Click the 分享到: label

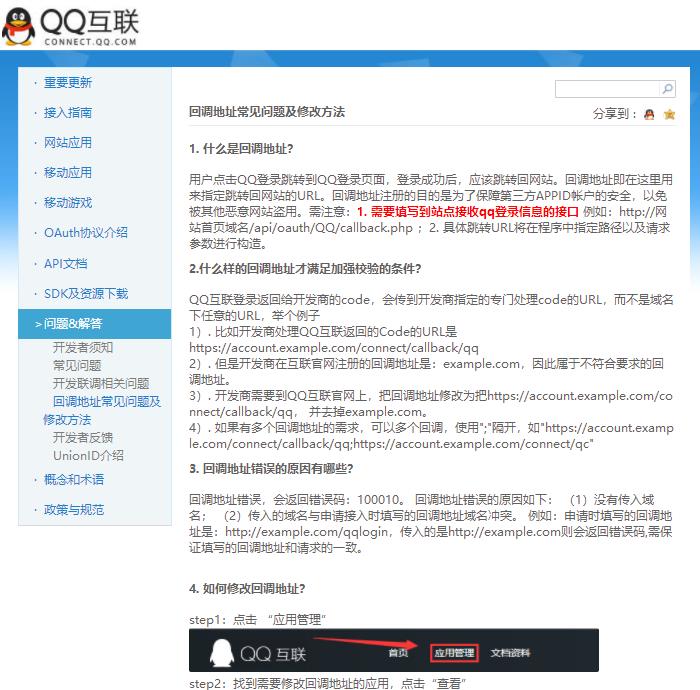click(614, 114)
